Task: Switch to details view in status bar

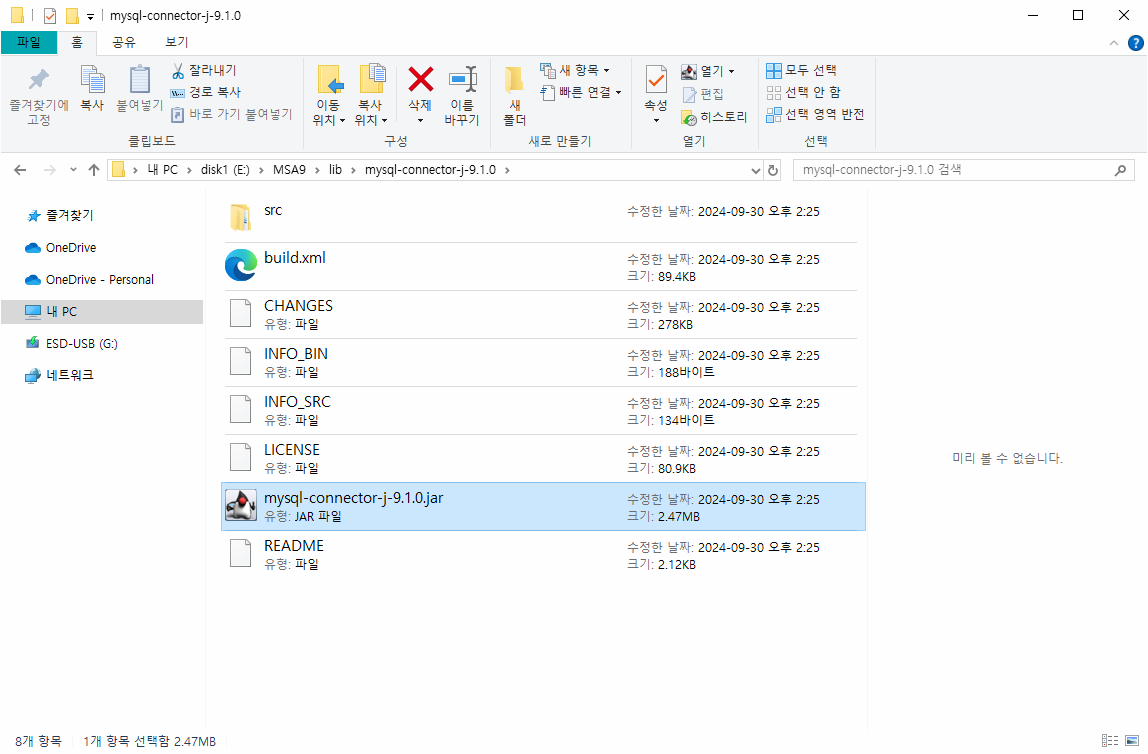Action: point(1110,741)
